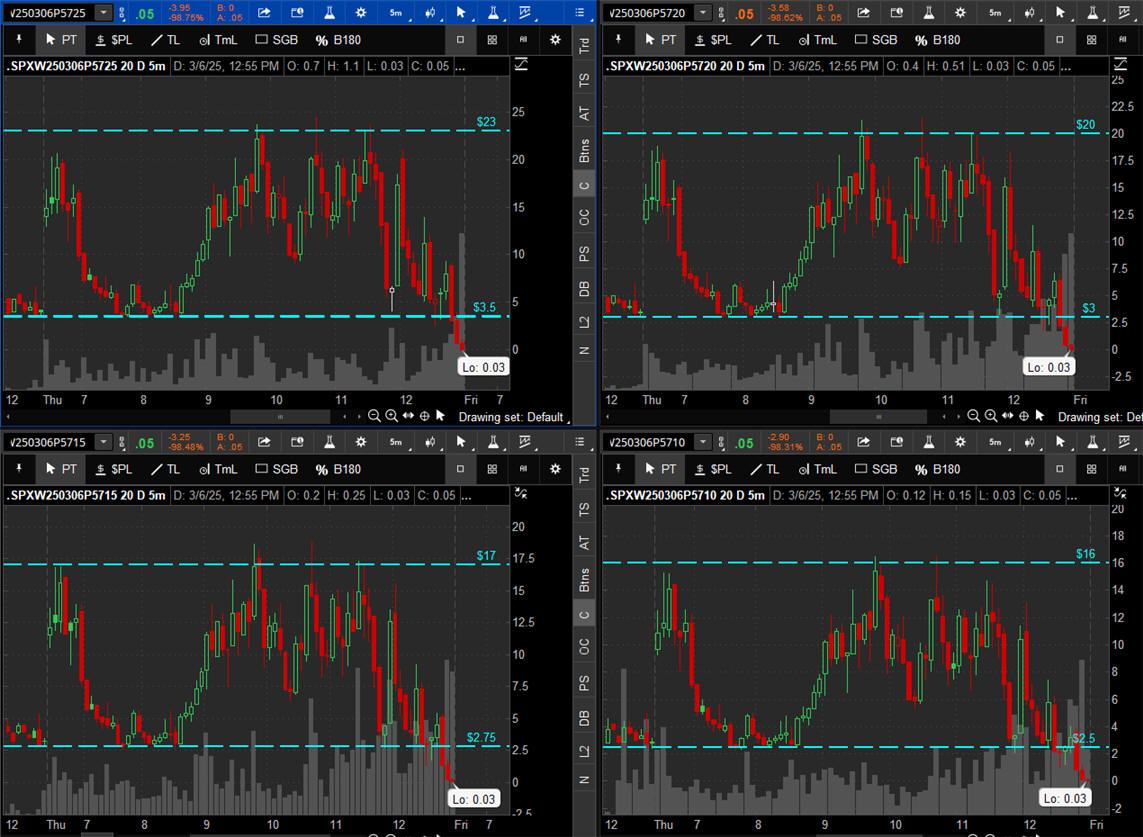
Task: Click the % B180 button in the P5720 toolbar
Action: (937, 40)
